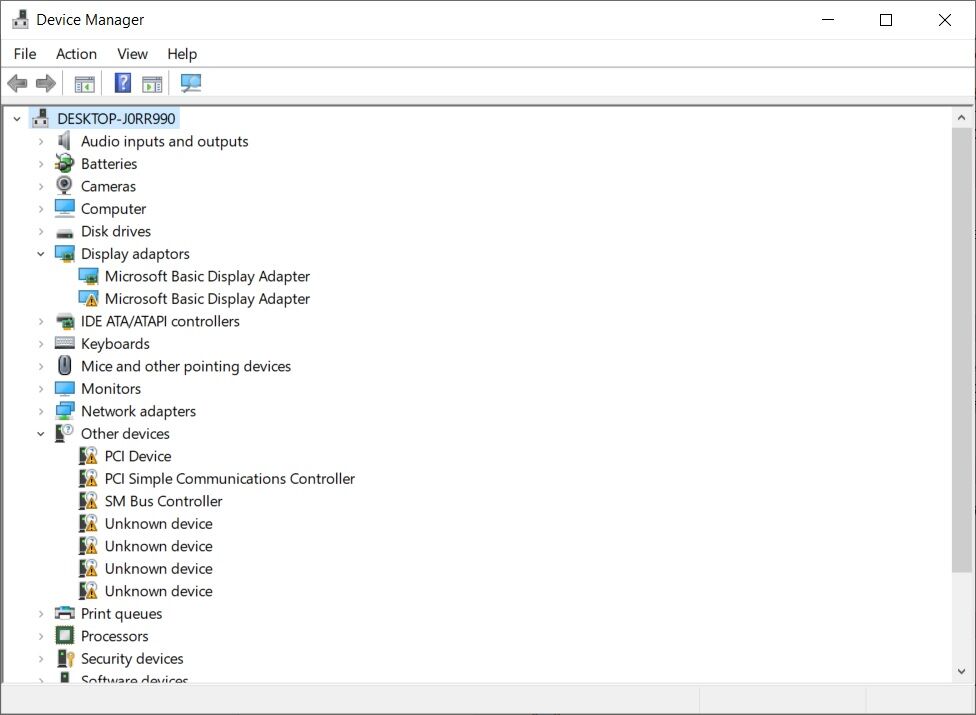The width and height of the screenshot is (976, 715).
Task: Click the Security devices key icon
Action: pyautogui.click(x=65, y=658)
